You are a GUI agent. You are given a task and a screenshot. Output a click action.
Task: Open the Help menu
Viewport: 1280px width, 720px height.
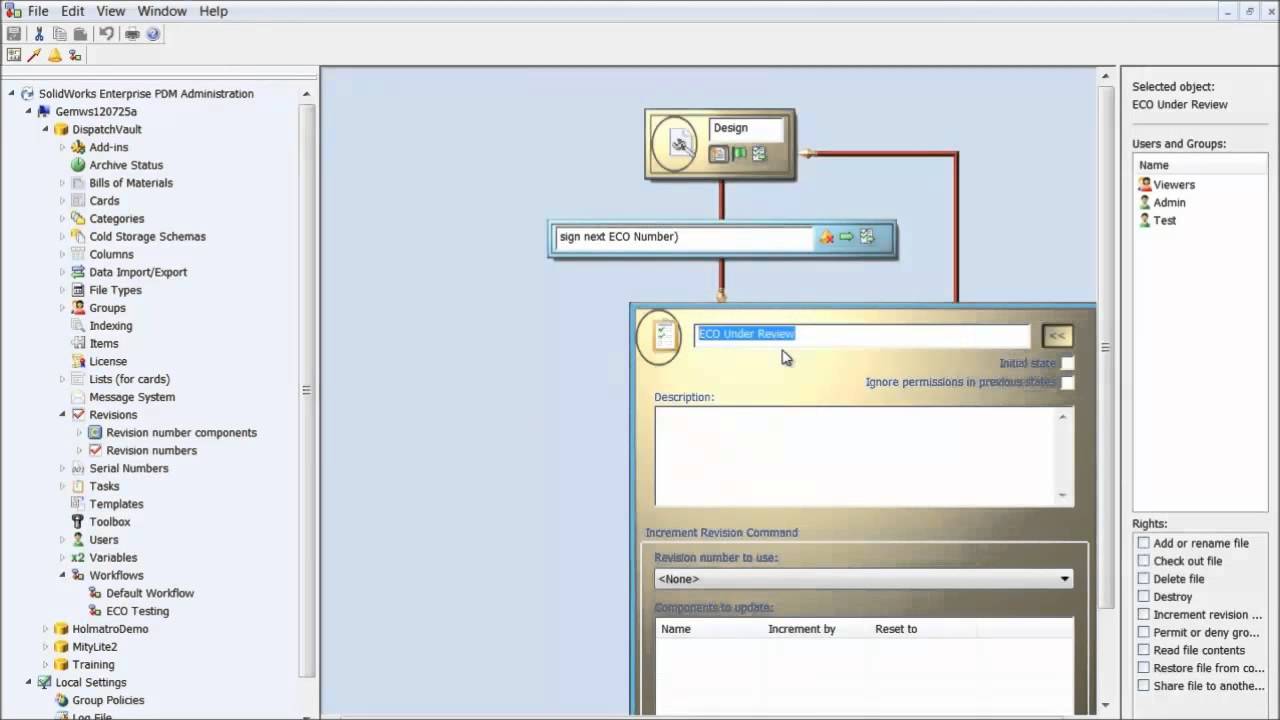[214, 11]
